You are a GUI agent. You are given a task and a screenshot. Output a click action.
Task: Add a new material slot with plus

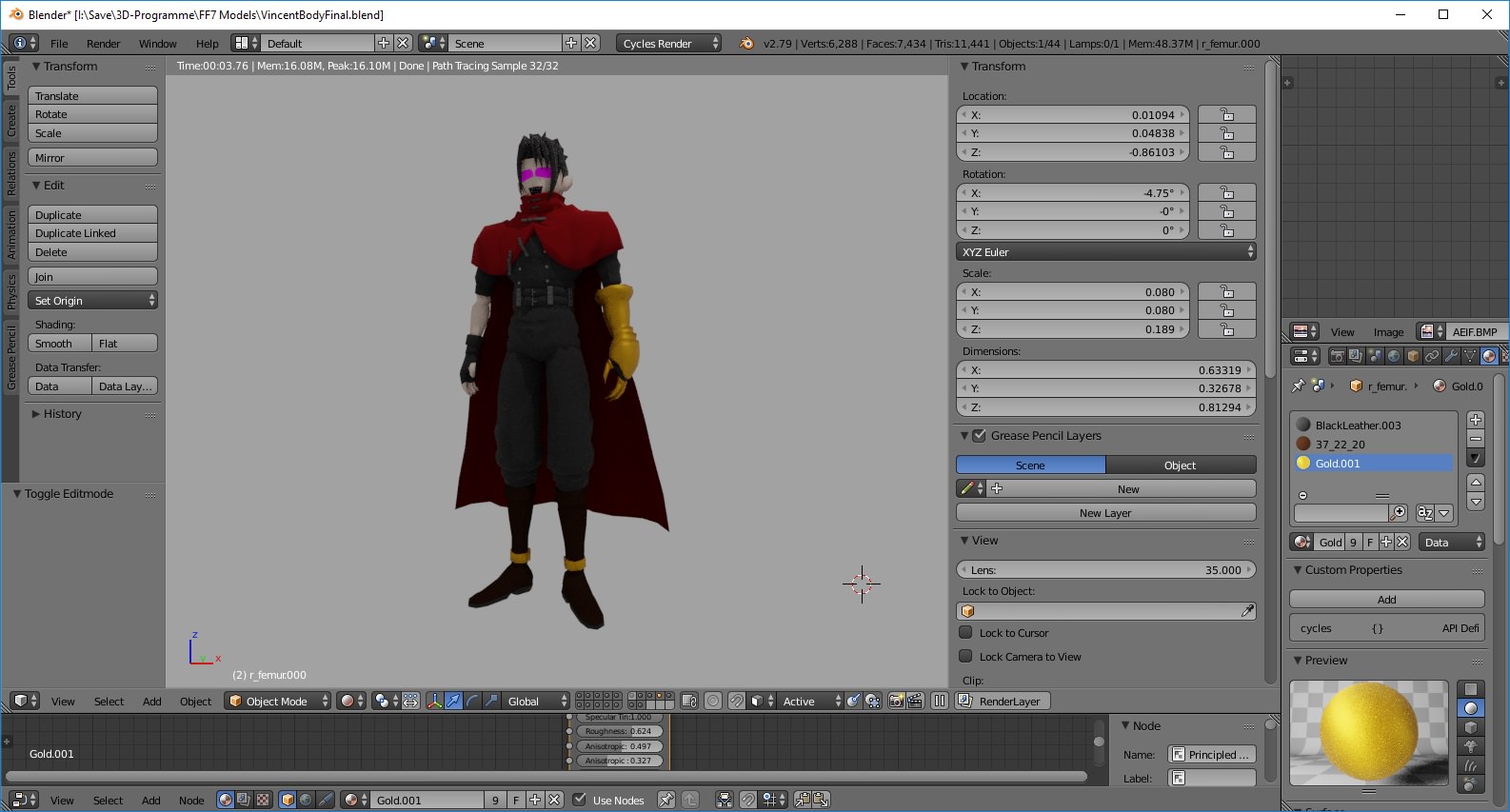[x=1476, y=420]
